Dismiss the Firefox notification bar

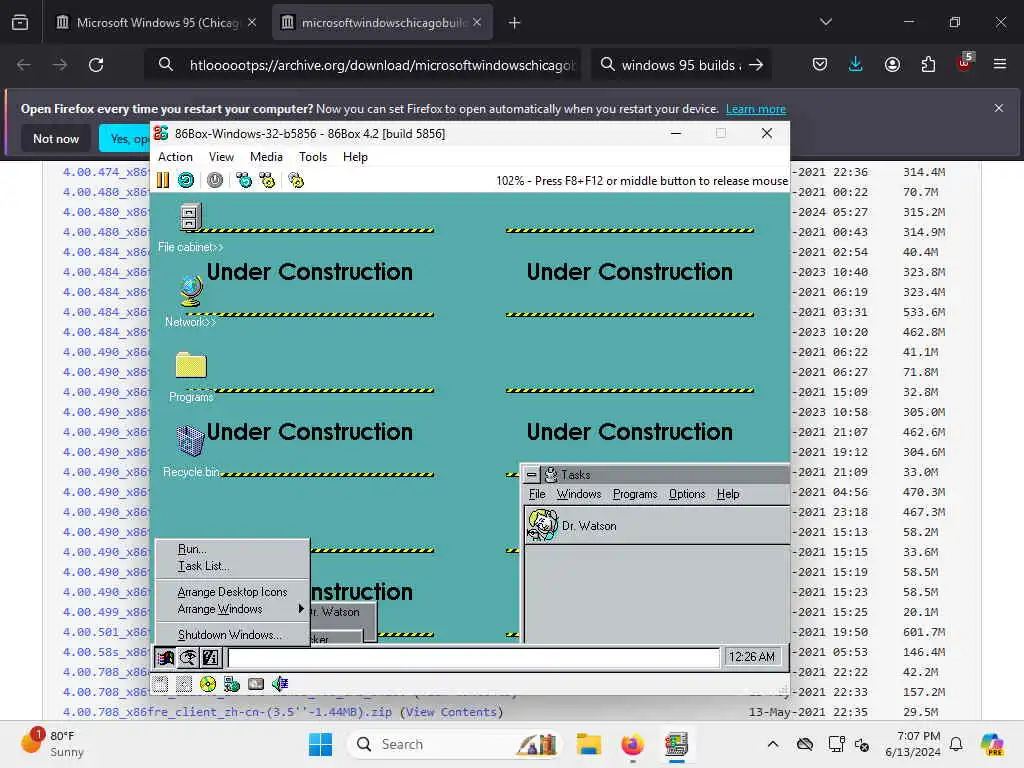[x=999, y=108]
